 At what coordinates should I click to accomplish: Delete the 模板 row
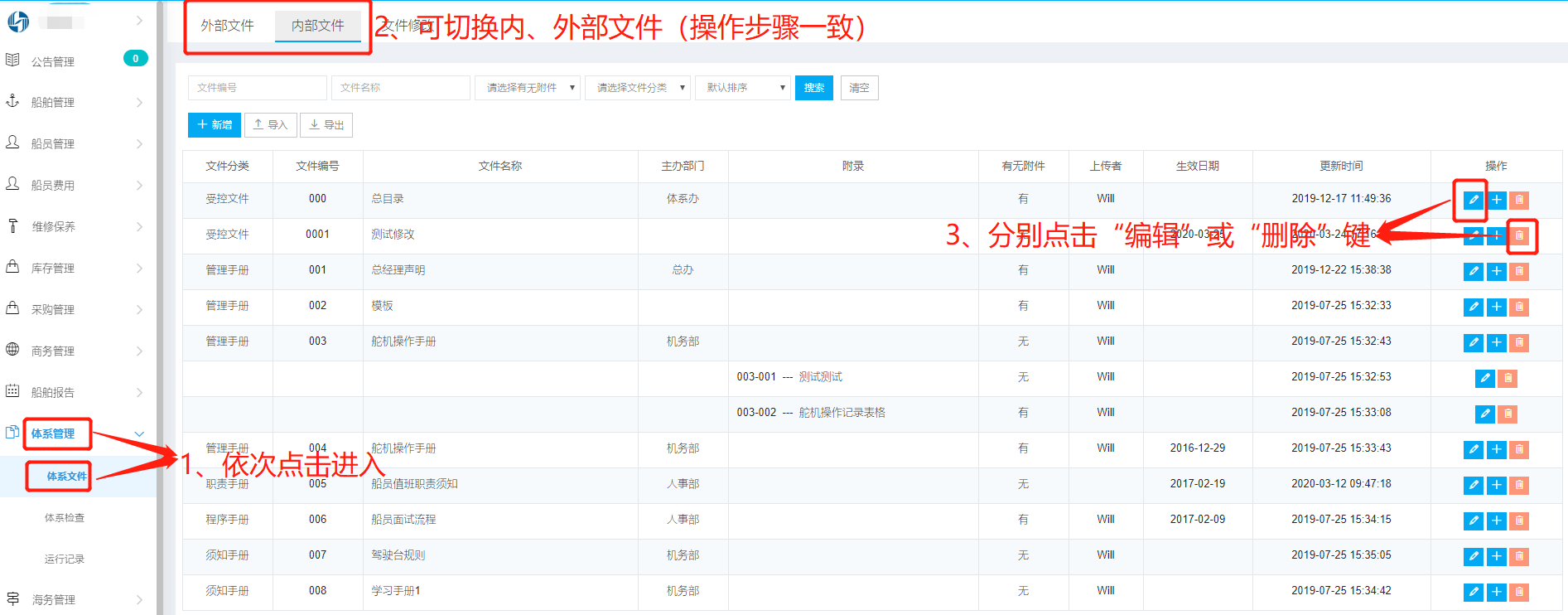click(1519, 307)
